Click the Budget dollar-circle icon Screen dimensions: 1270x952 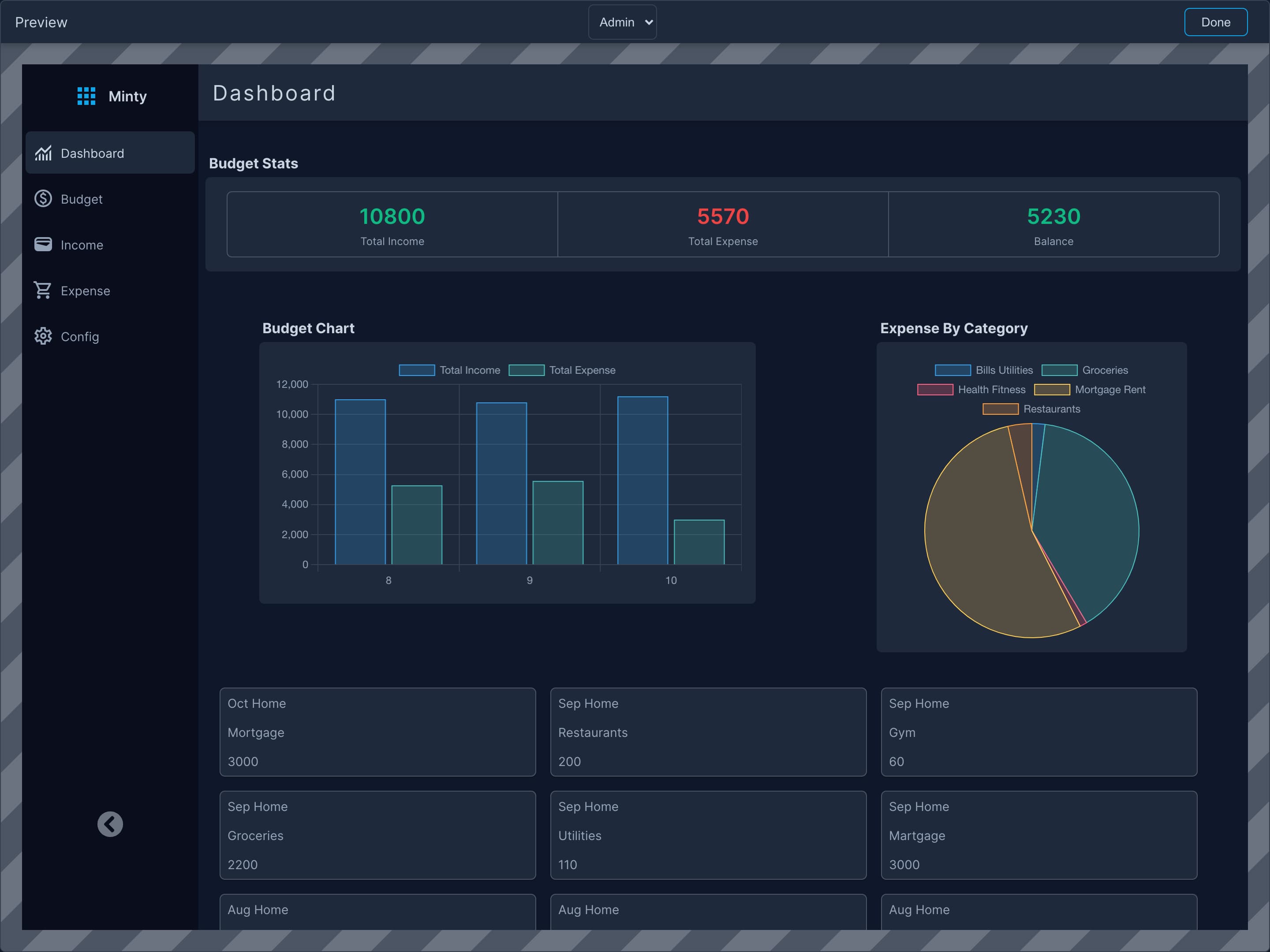[x=43, y=198]
